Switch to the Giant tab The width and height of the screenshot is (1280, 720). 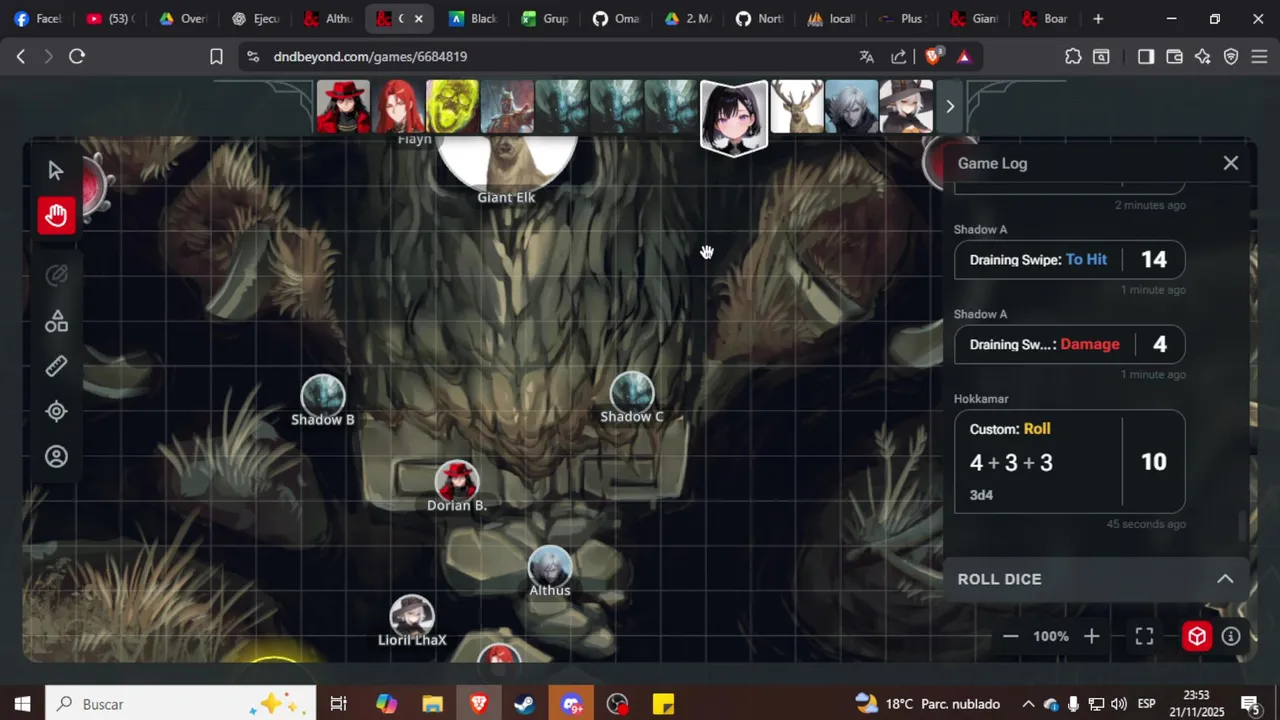pos(975,19)
